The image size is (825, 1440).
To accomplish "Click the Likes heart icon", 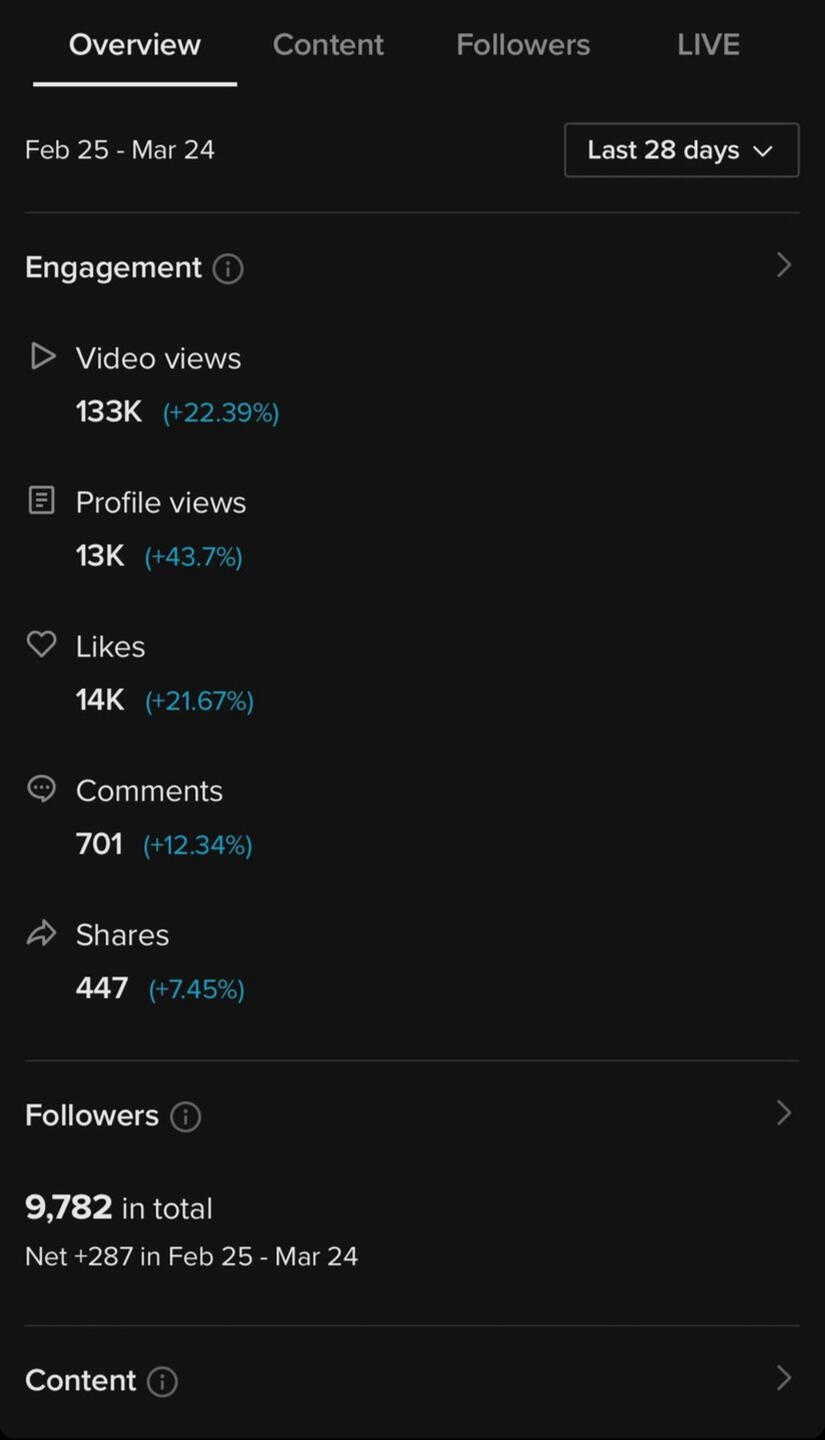I will coord(41,645).
